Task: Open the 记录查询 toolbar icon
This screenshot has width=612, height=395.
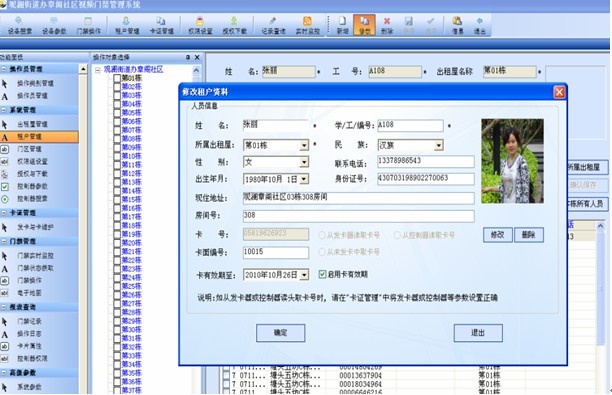Action: point(273,25)
